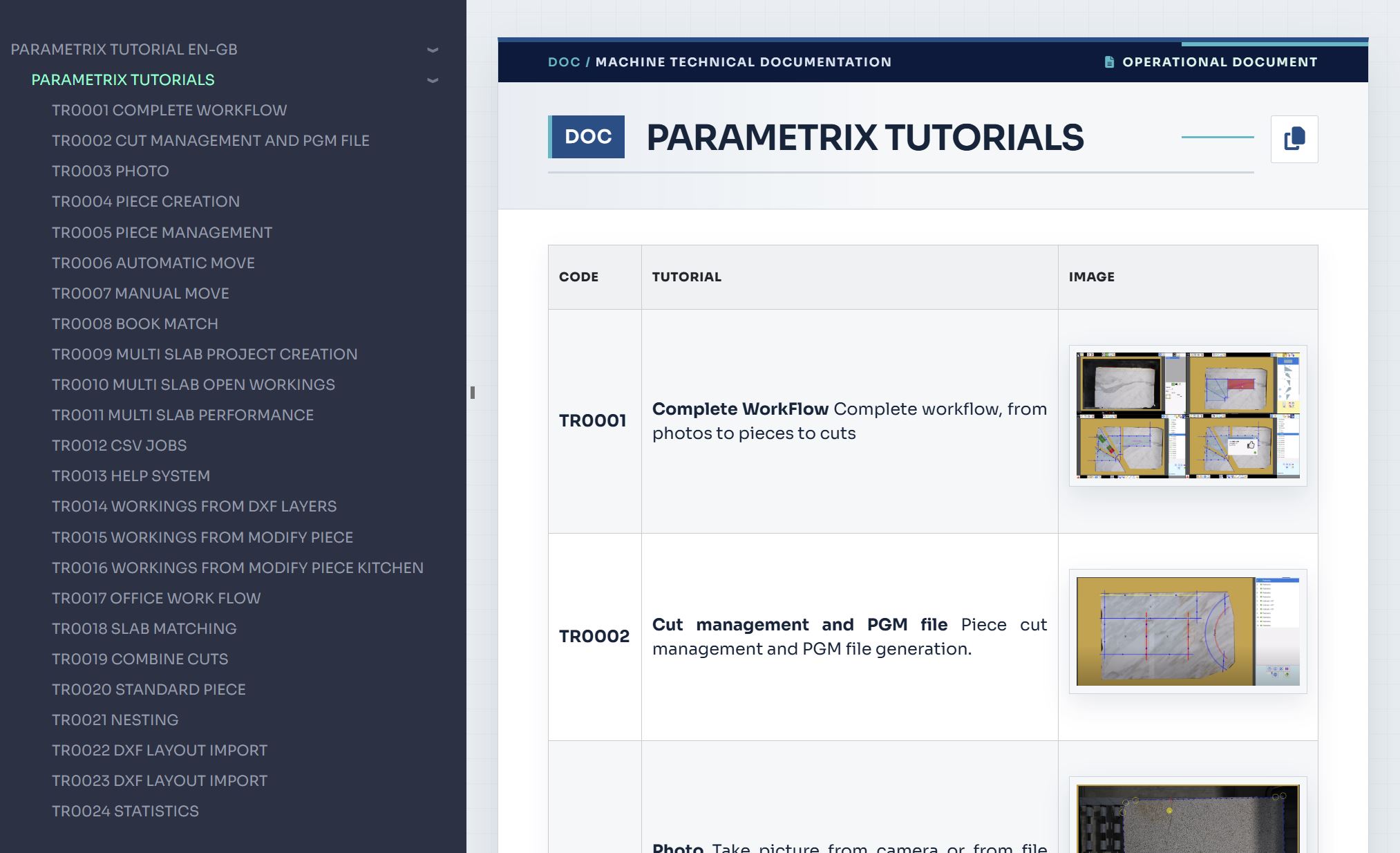
Task: Select TR0008 Book Match
Action: pos(135,324)
